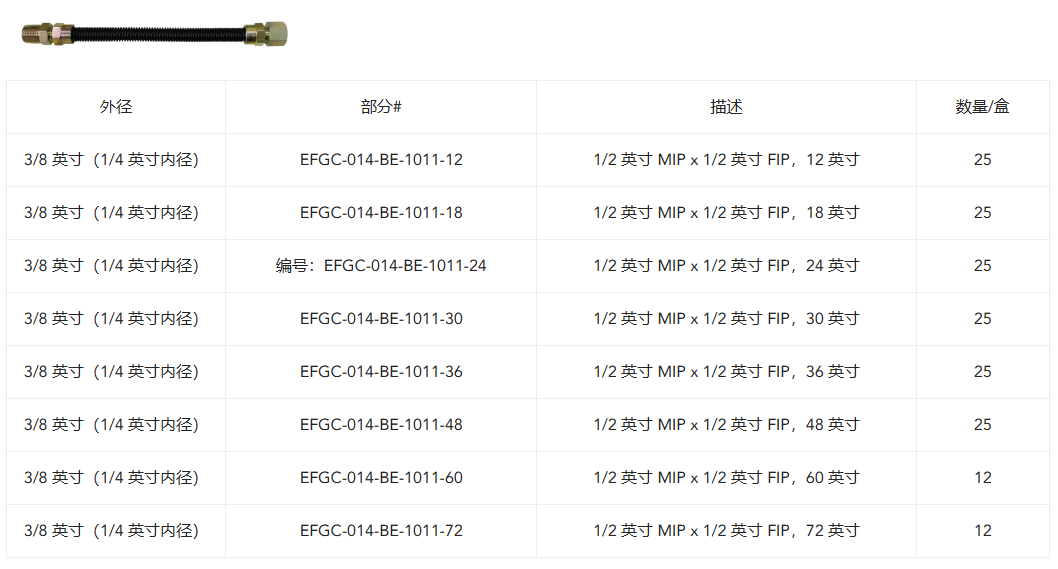This screenshot has height=569, width=1058.
Task: Select part number EFGC-014-BE-1011-48
Action: point(381,425)
